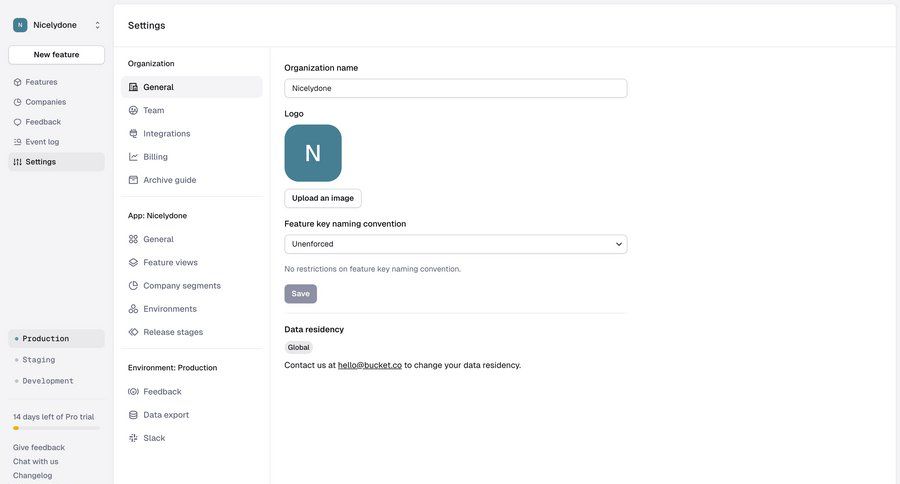This screenshot has height=484, width=900.
Task: Go to Integrations settings
Action: [166, 133]
